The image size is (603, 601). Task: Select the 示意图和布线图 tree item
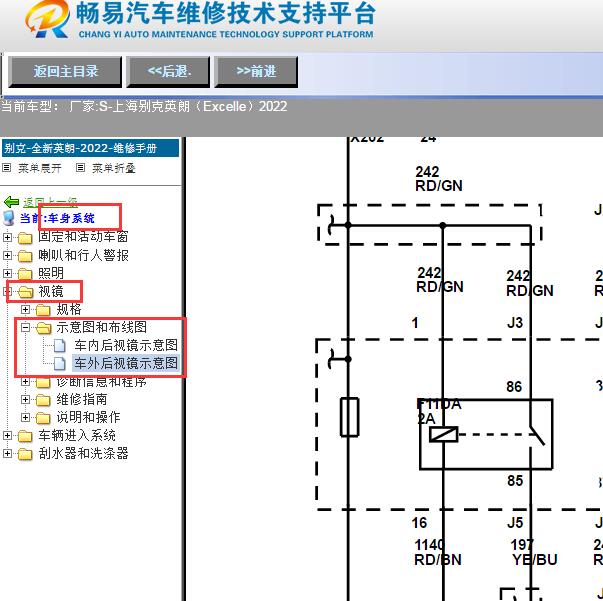tap(102, 328)
